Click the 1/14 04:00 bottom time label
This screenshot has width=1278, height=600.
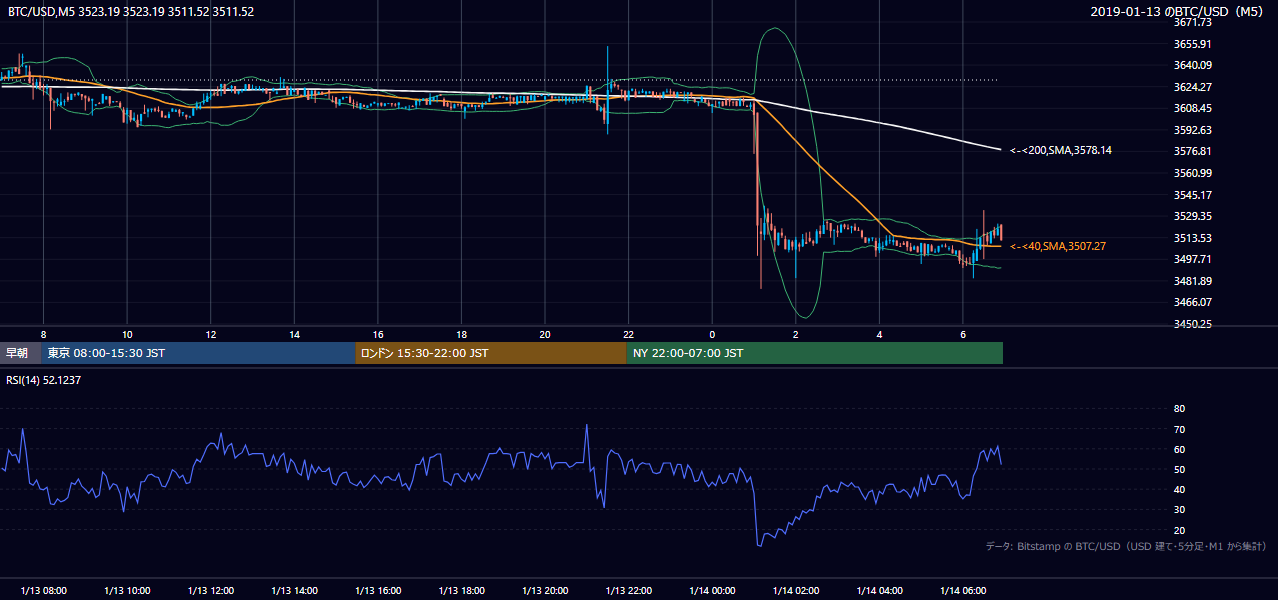879,590
